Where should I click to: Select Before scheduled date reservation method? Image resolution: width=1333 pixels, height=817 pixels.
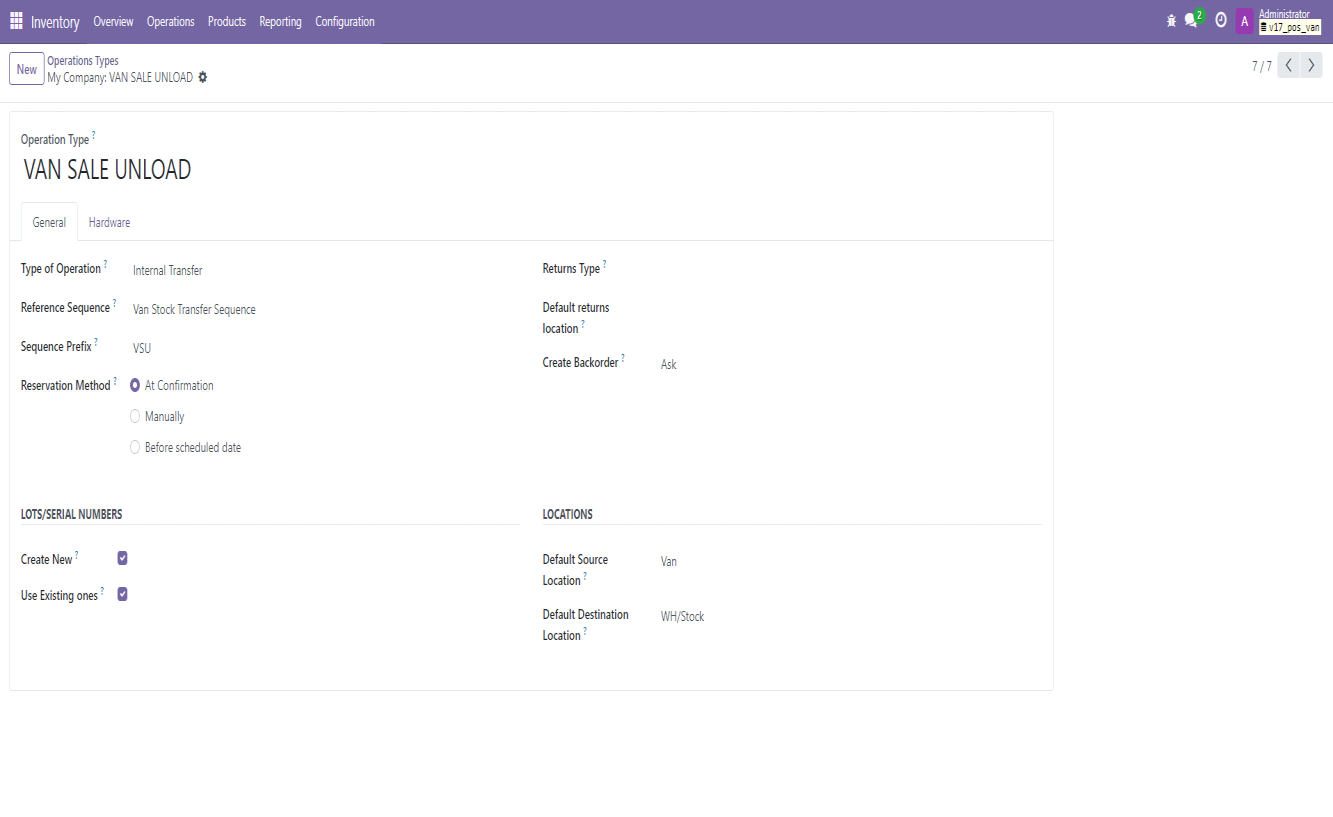(x=135, y=447)
